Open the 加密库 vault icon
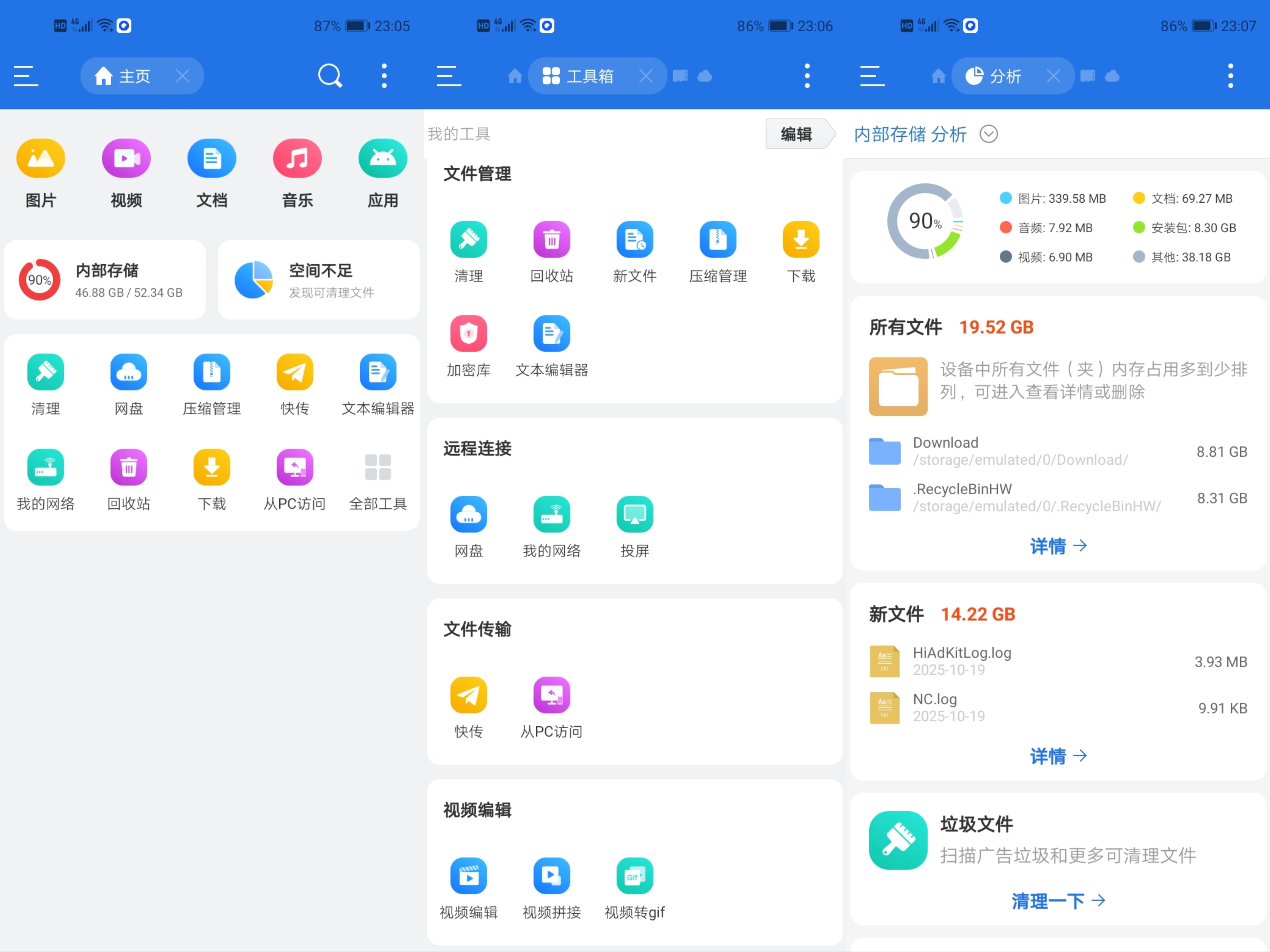 (468, 334)
